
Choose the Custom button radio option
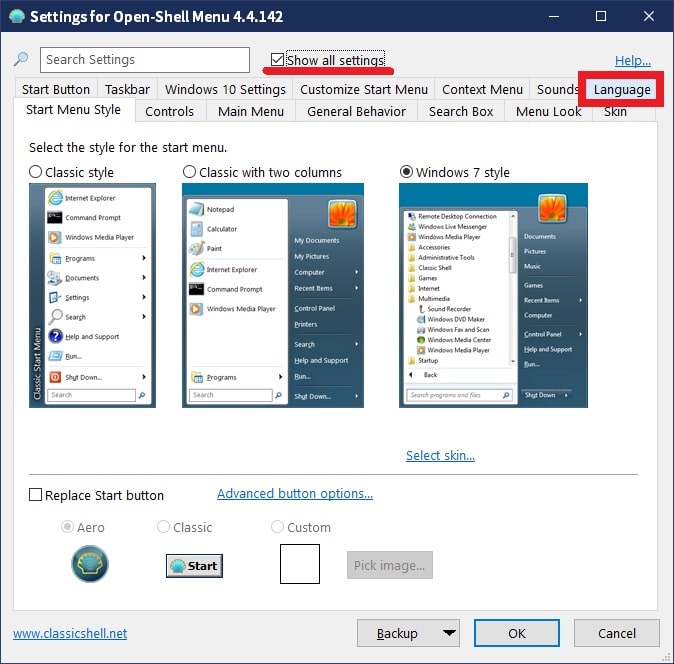tap(277, 526)
